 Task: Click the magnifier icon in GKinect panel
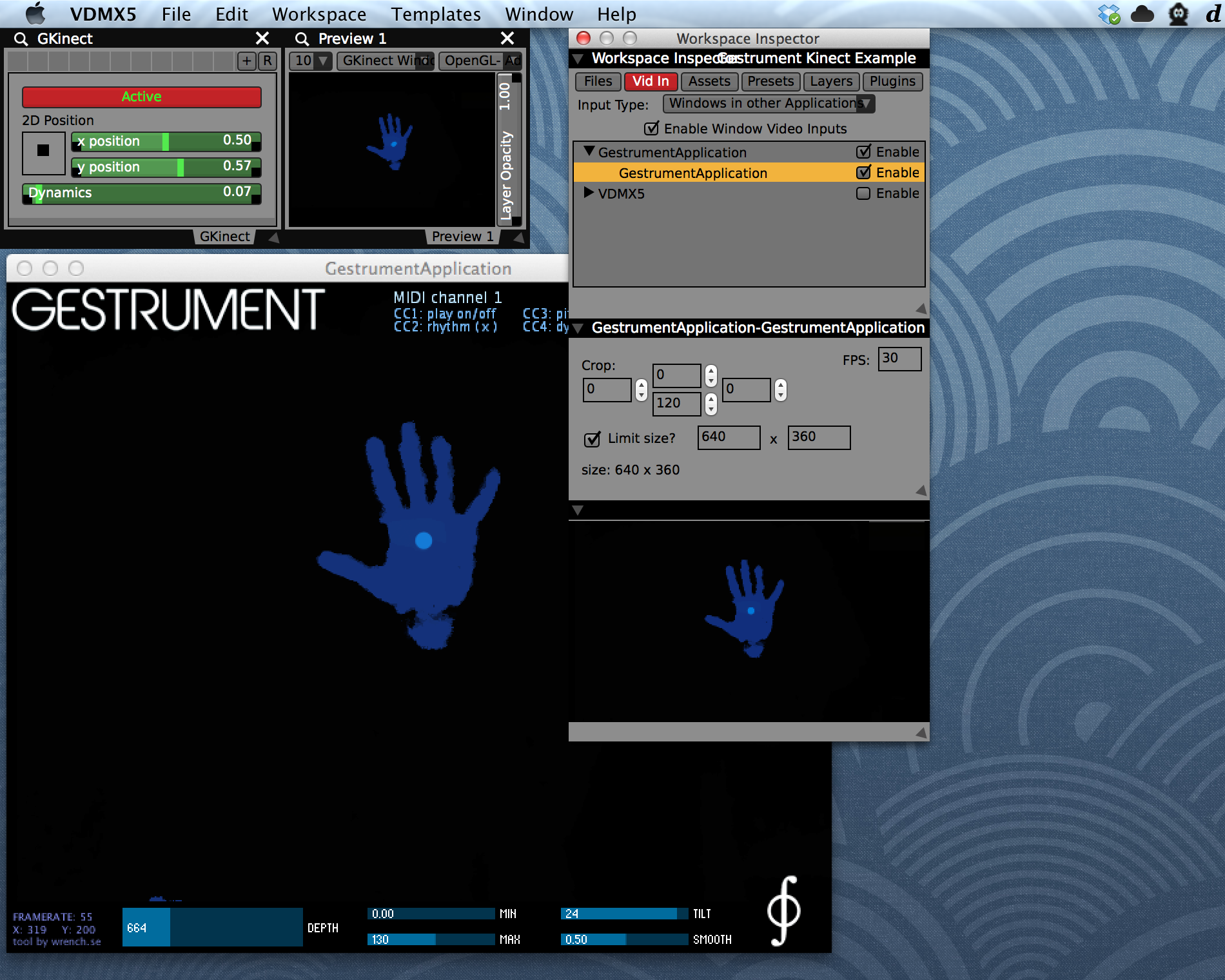[x=21, y=39]
